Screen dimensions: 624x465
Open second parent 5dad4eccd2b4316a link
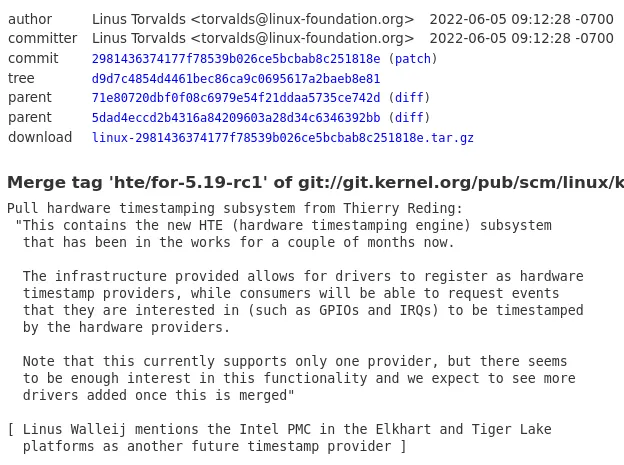pos(236,118)
